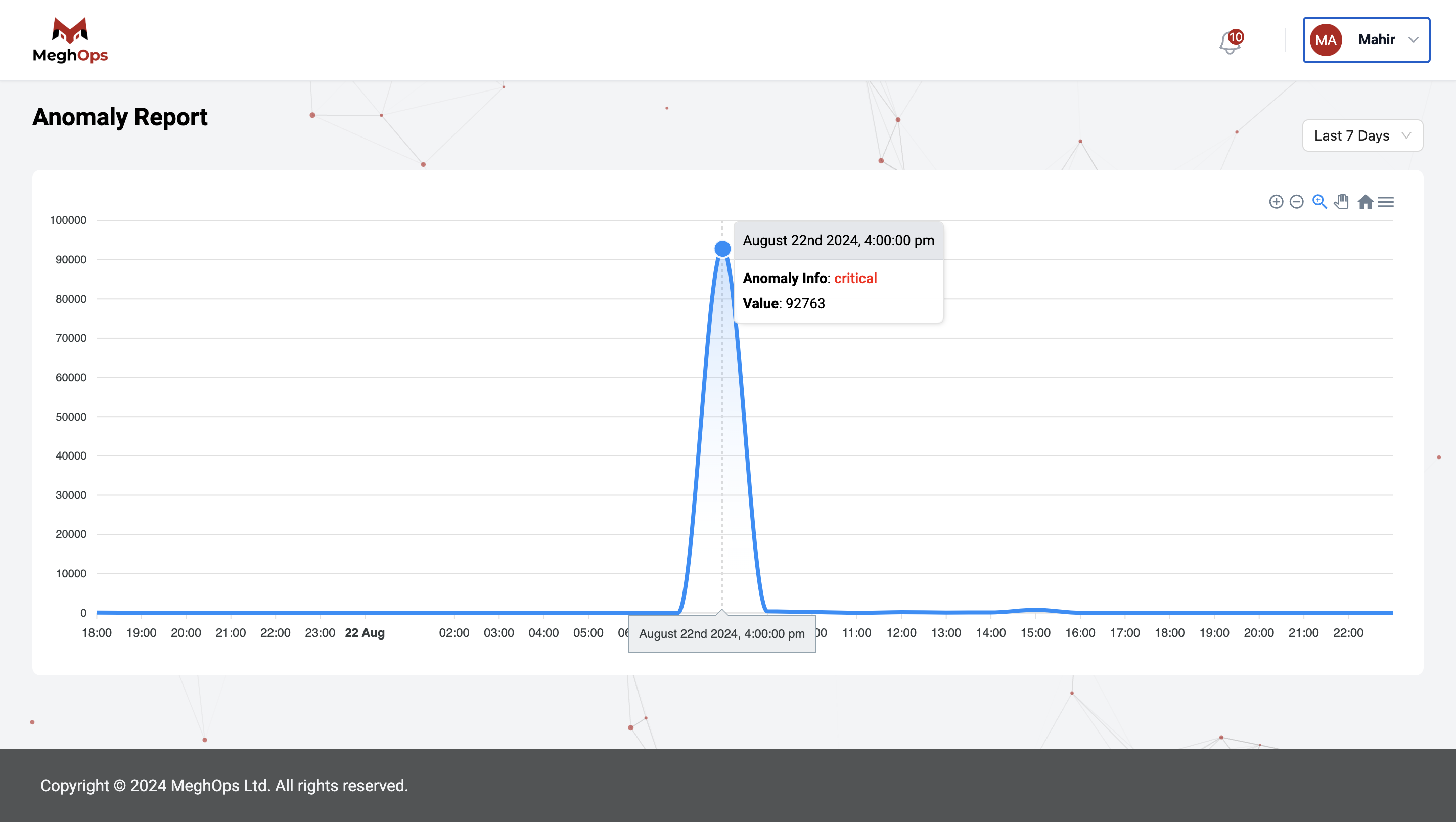Open the Last 7 Days dropdown
Image resolution: width=1456 pixels, height=822 pixels.
(x=1362, y=135)
